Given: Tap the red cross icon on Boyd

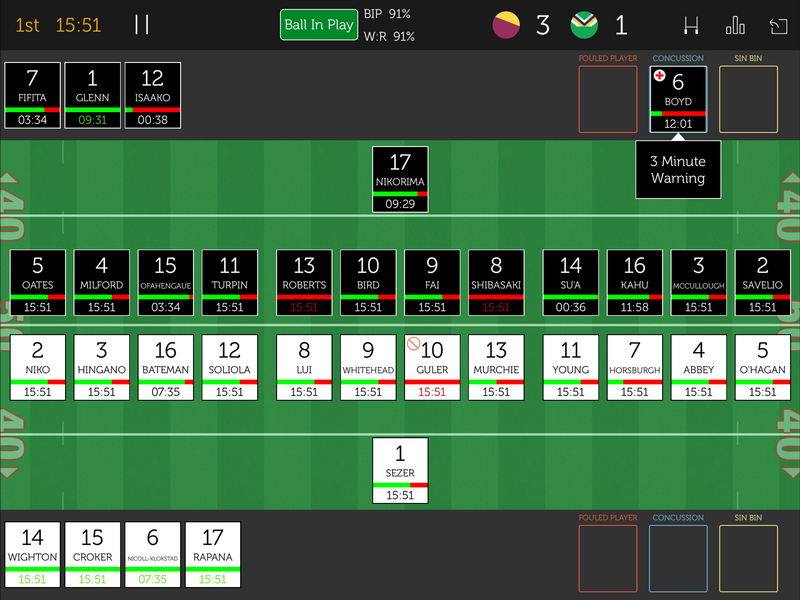Looking at the screenshot, I should (660, 76).
